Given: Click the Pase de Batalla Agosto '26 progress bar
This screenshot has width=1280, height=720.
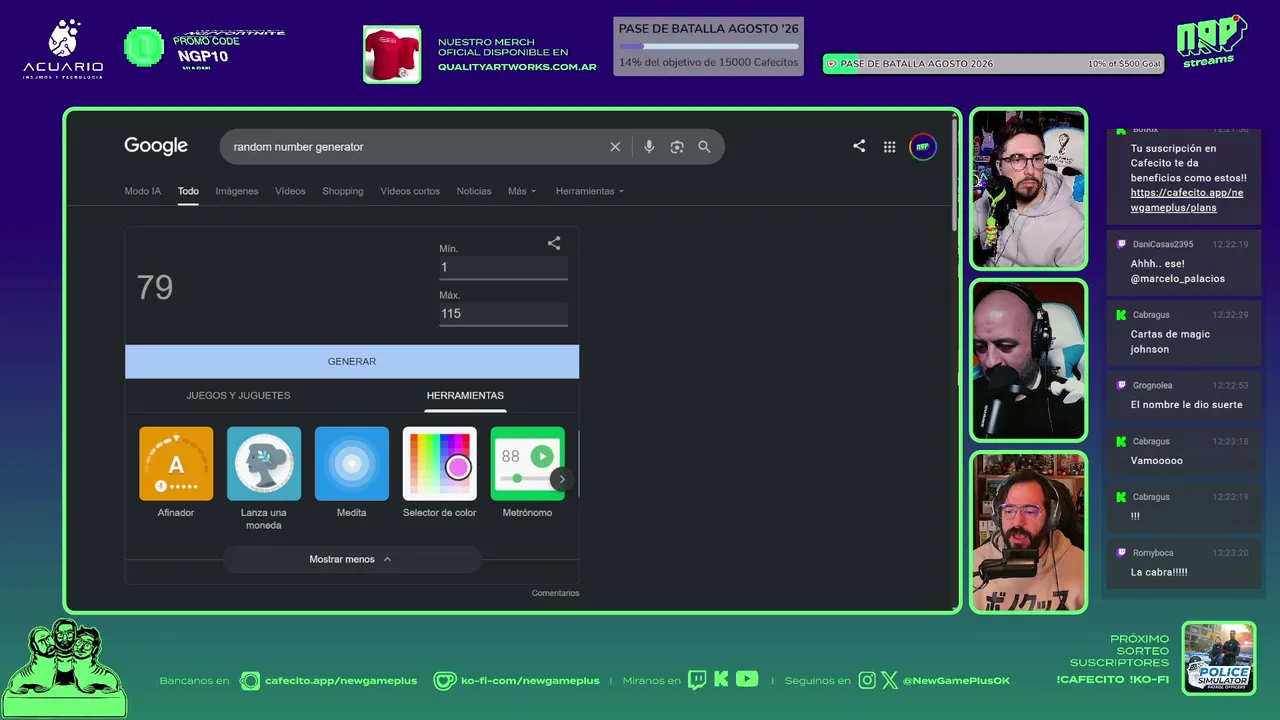Looking at the screenshot, I should tap(709, 46).
